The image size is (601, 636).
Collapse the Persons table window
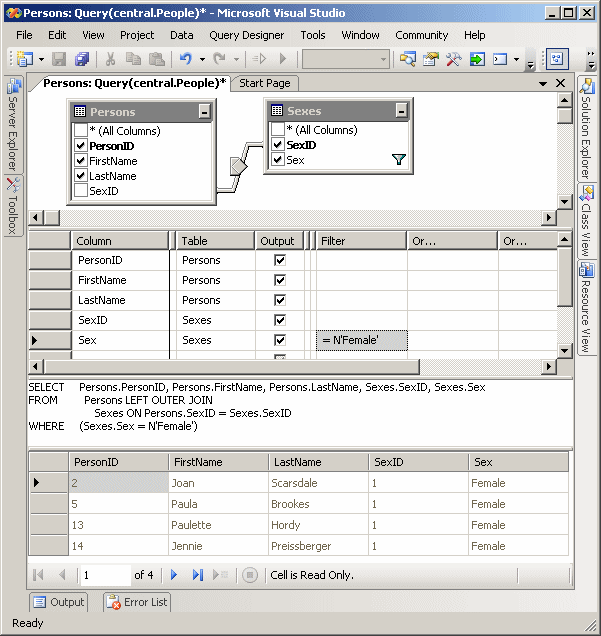click(x=204, y=112)
